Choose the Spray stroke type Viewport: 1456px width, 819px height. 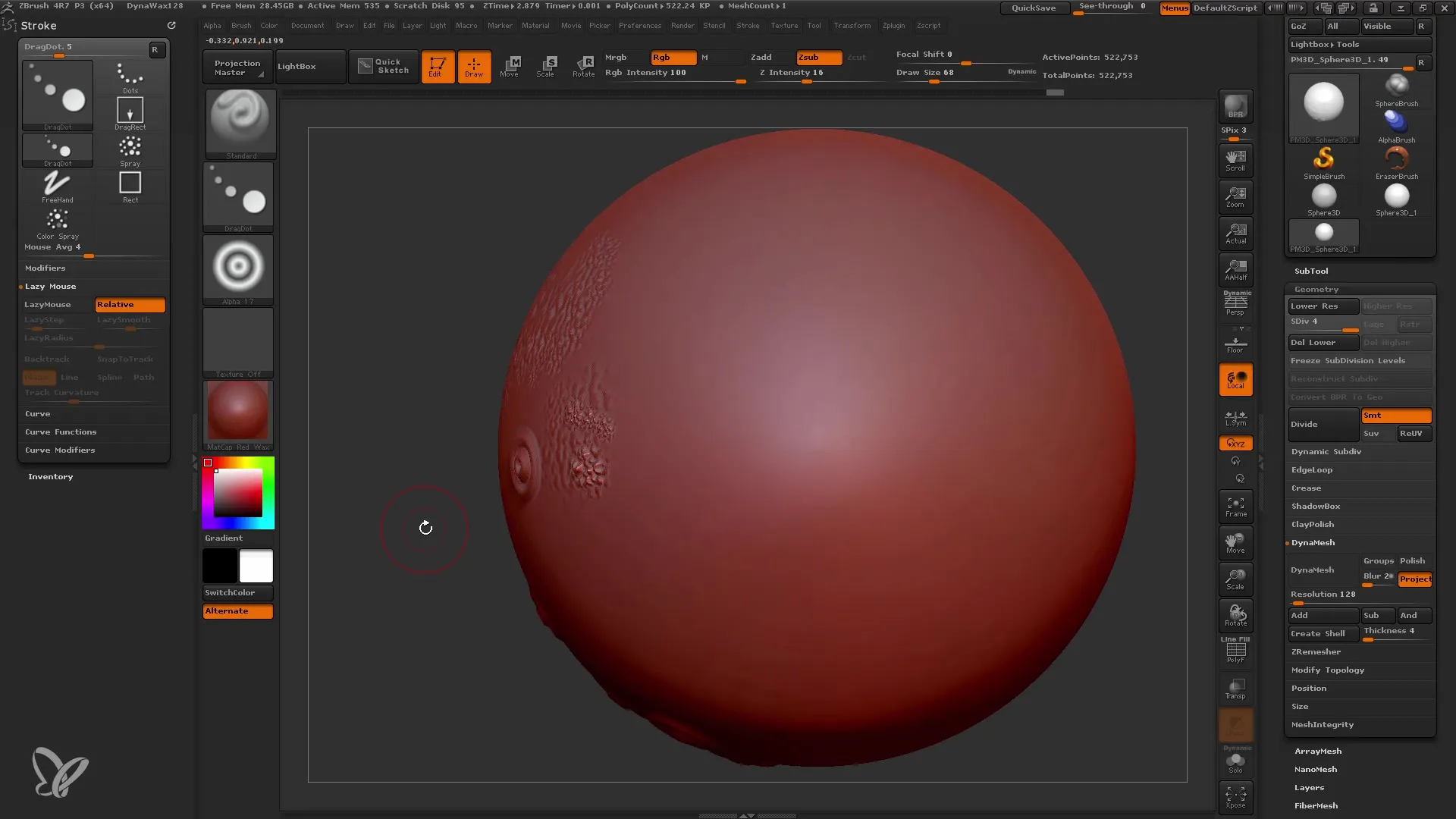(130, 150)
